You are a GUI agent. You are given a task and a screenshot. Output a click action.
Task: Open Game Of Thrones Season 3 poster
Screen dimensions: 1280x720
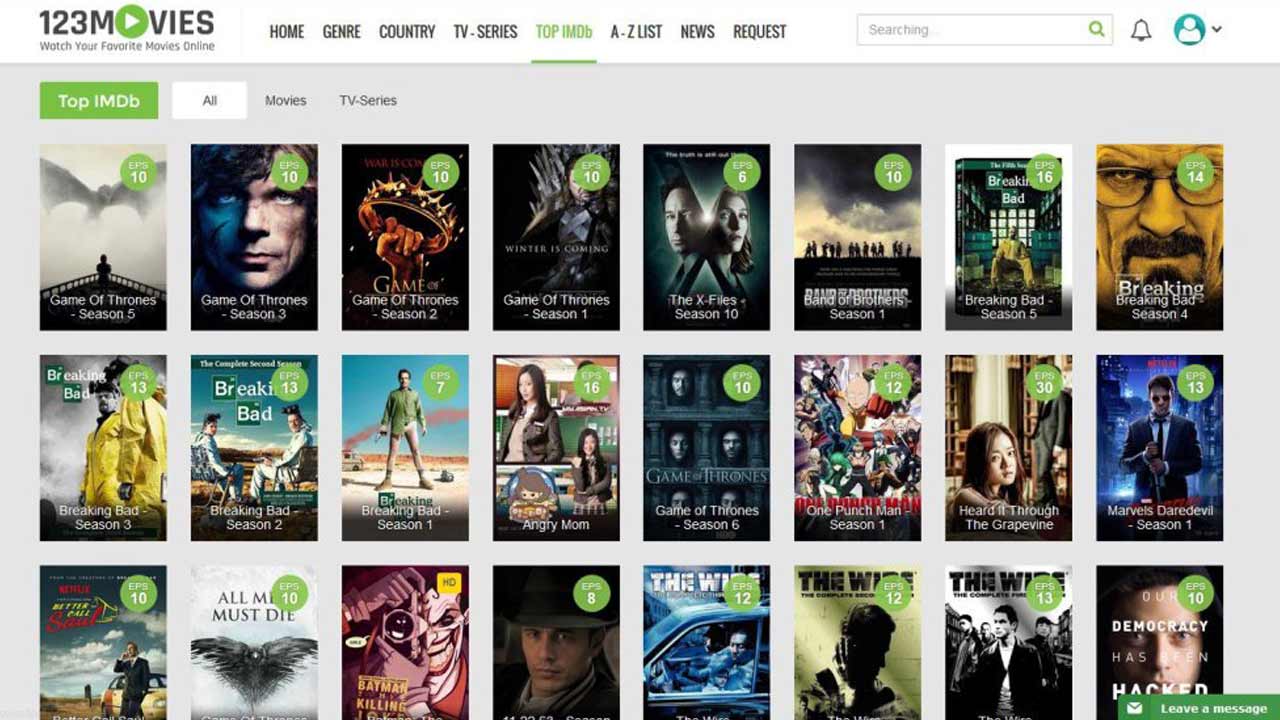coord(254,237)
